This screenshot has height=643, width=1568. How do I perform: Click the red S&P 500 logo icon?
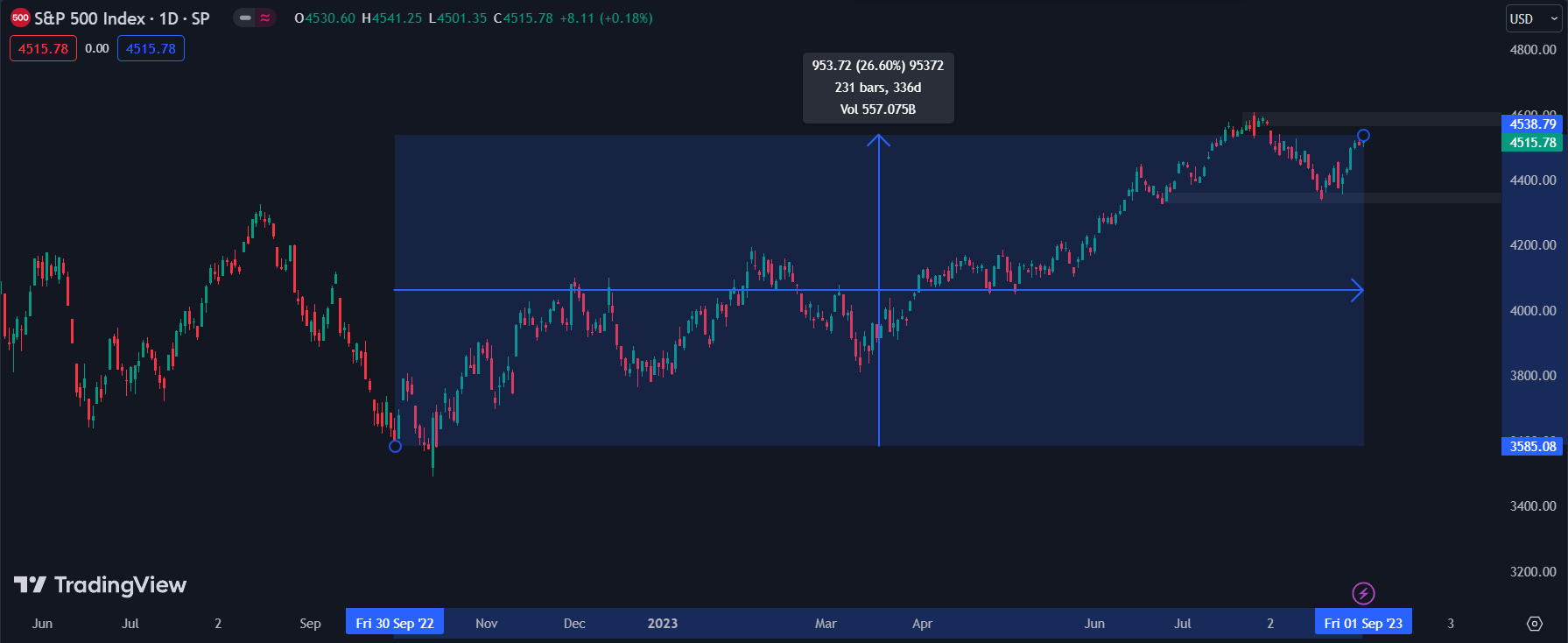(x=20, y=18)
